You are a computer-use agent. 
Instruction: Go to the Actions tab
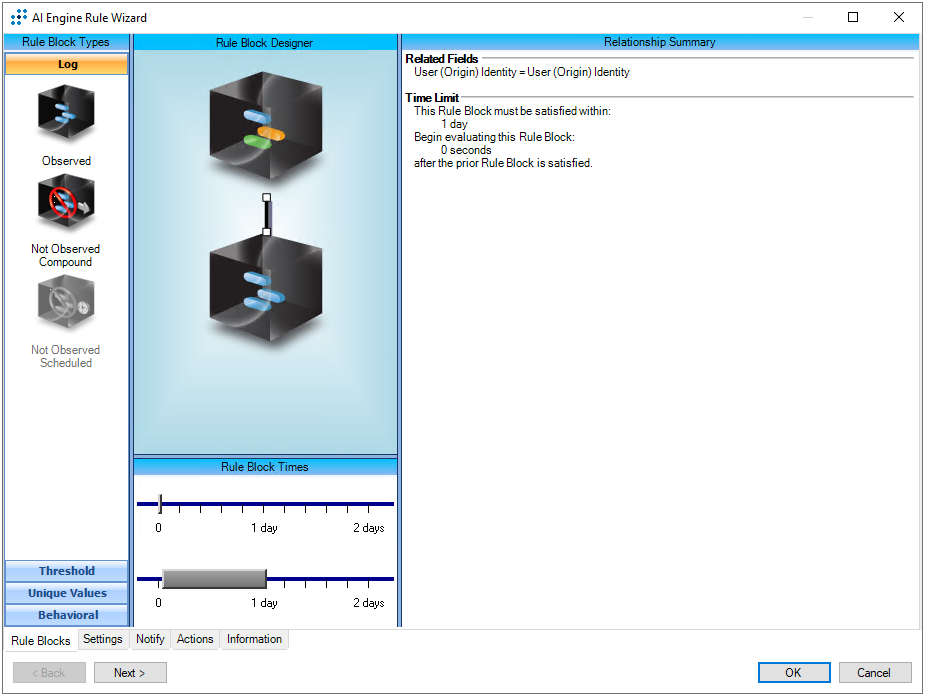pyautogui.click(x=195, y=639)
